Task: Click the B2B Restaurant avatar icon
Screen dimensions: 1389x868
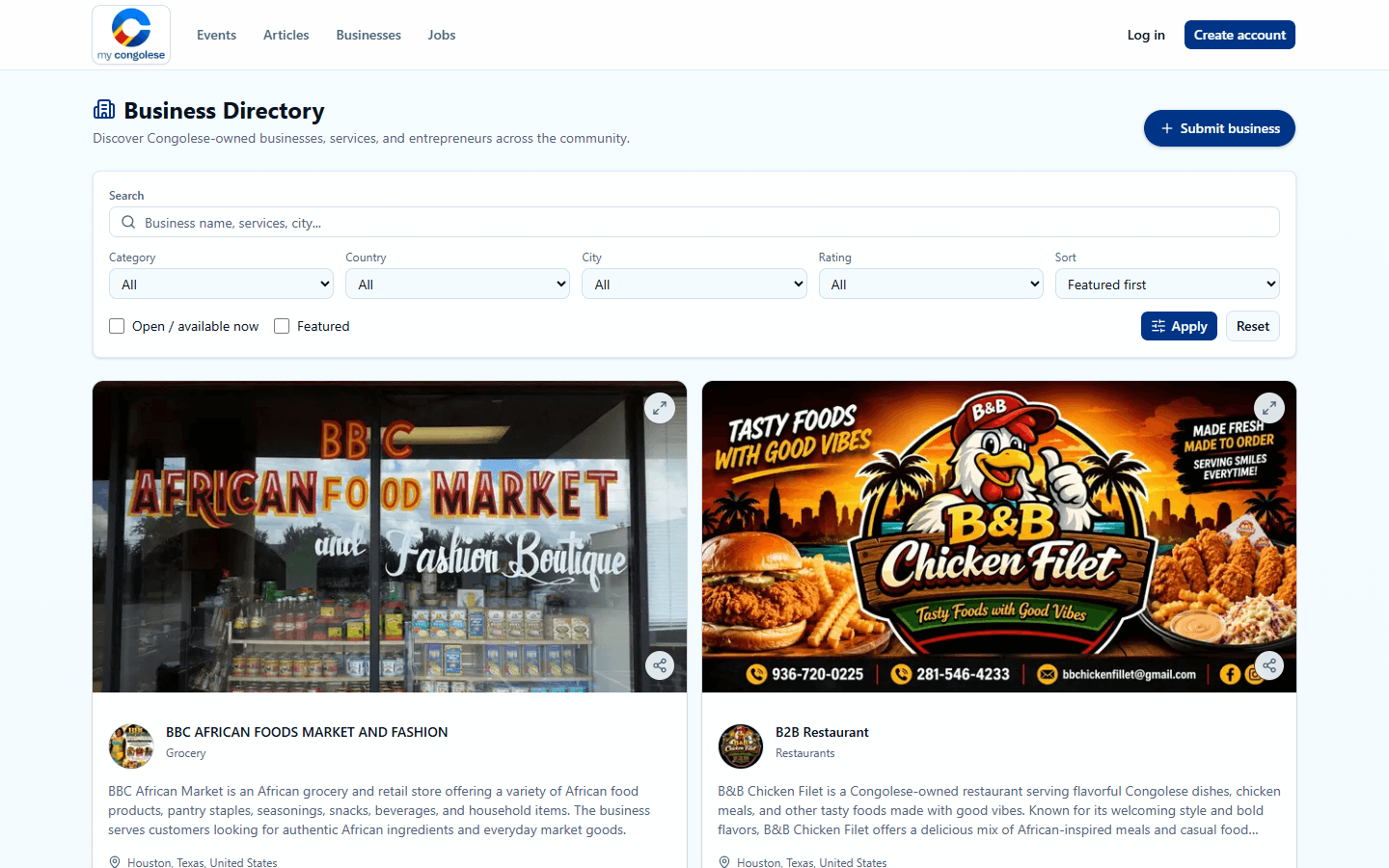Action: click(741, 746)
